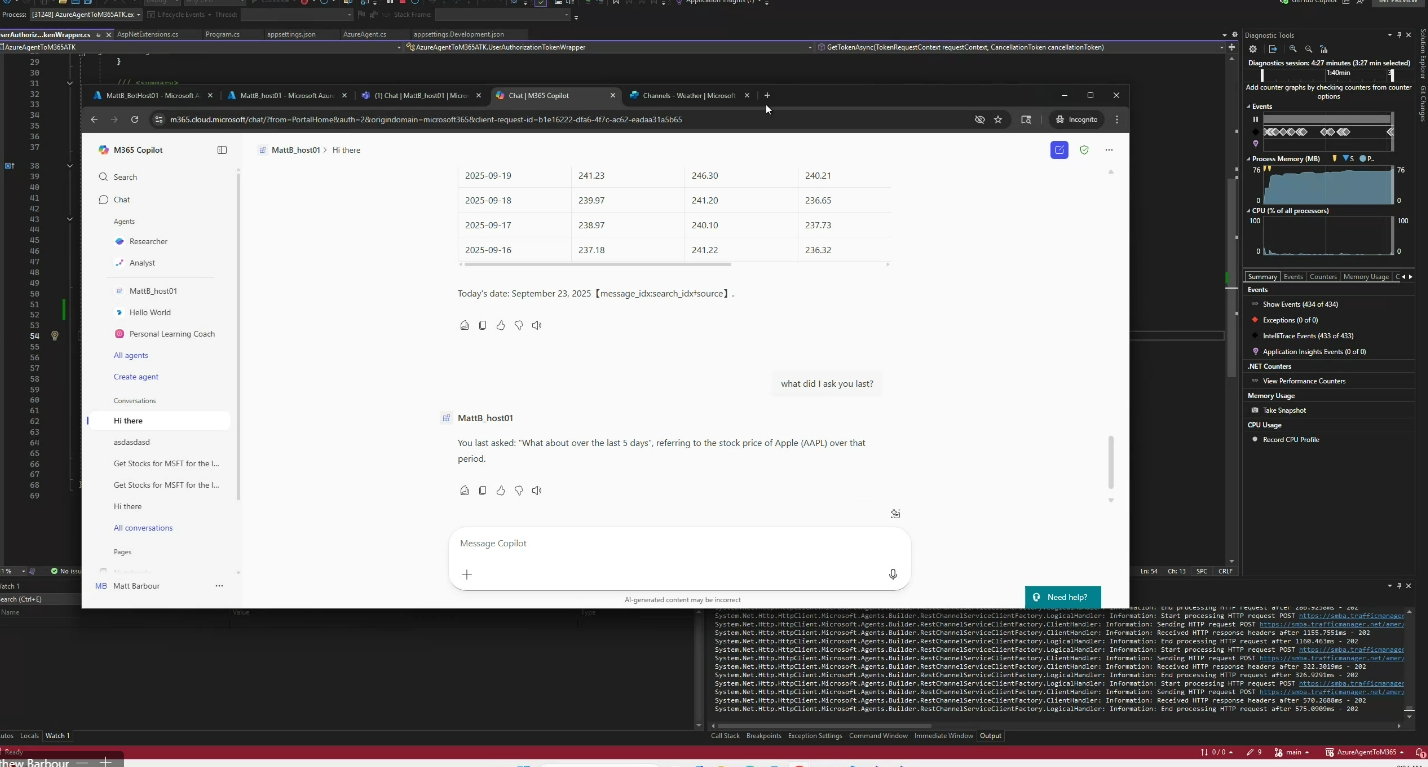Open the Researcher agent

(x=148, y=241)
